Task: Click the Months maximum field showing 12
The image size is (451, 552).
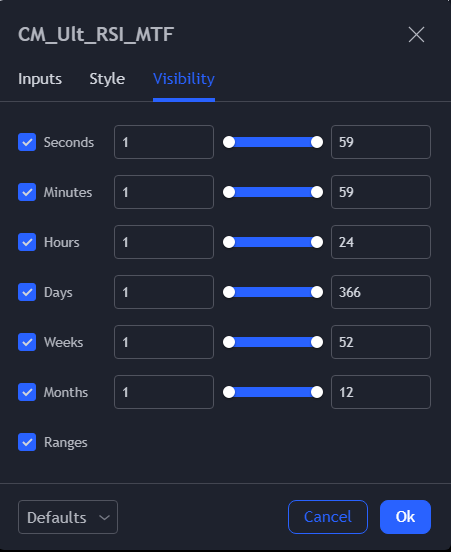Action: click(381, 392)
